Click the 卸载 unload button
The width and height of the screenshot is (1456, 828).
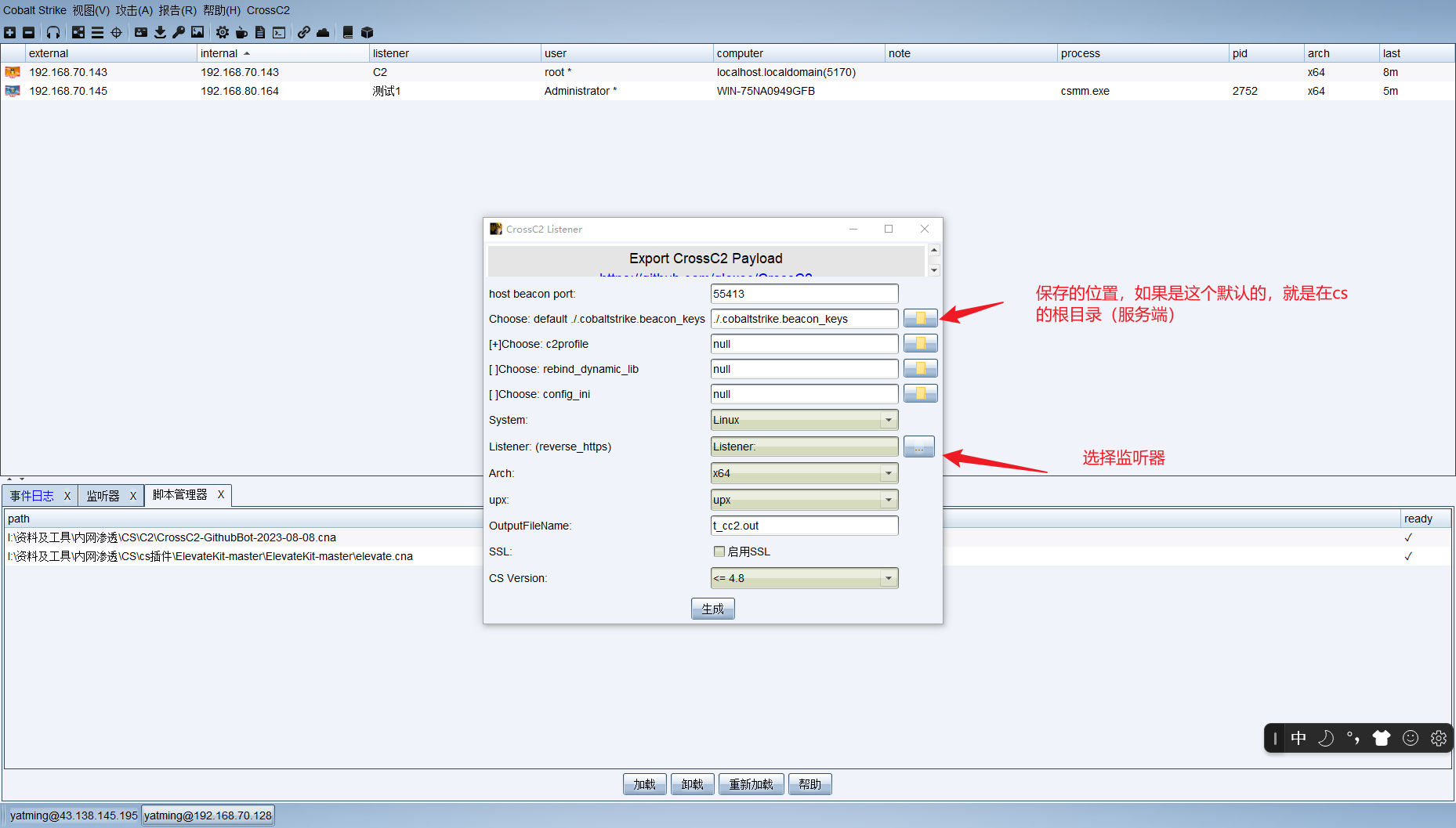[x=693, y=784]
